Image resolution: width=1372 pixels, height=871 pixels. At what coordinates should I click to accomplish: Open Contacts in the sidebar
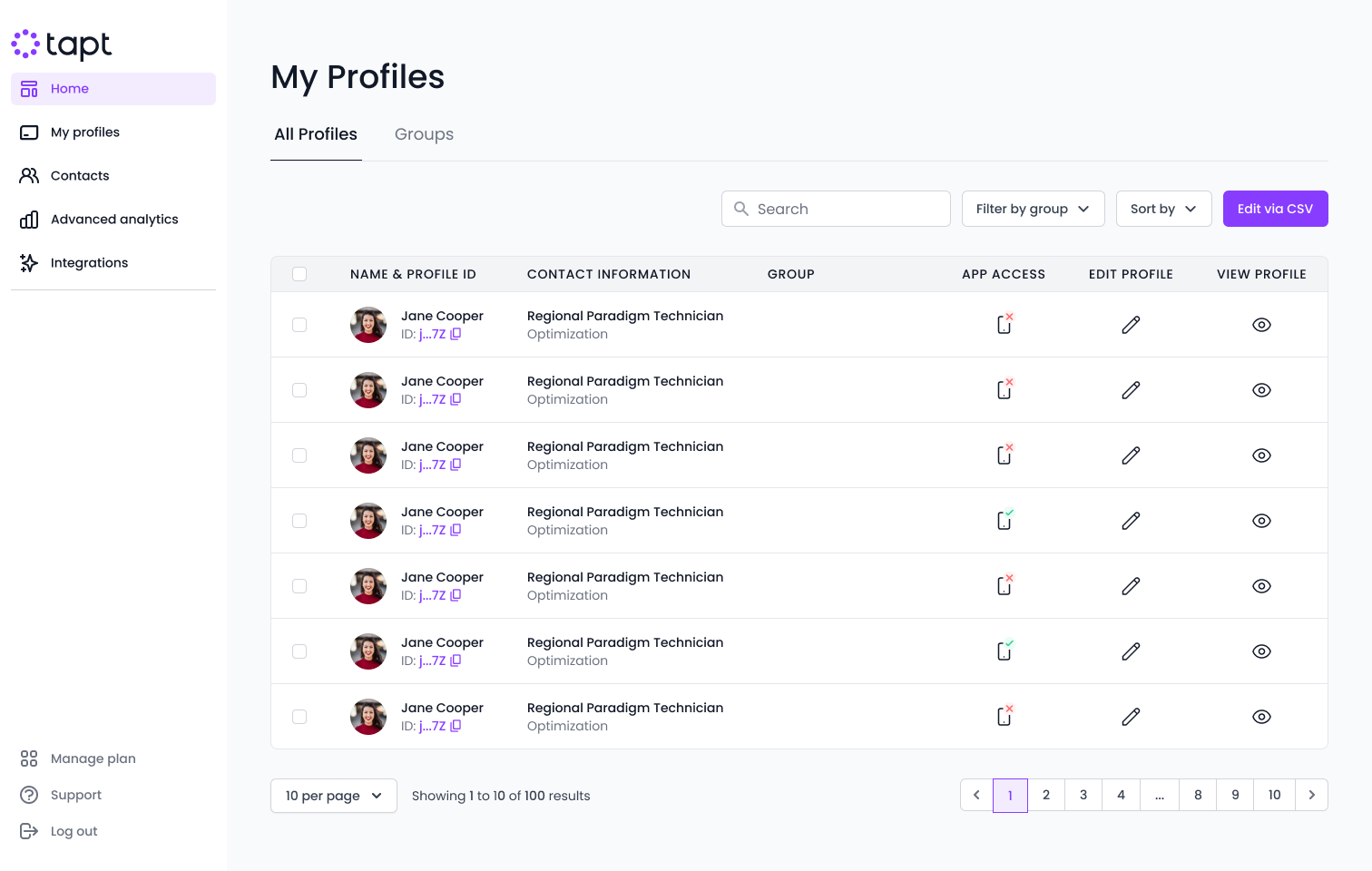click(80, 176)
